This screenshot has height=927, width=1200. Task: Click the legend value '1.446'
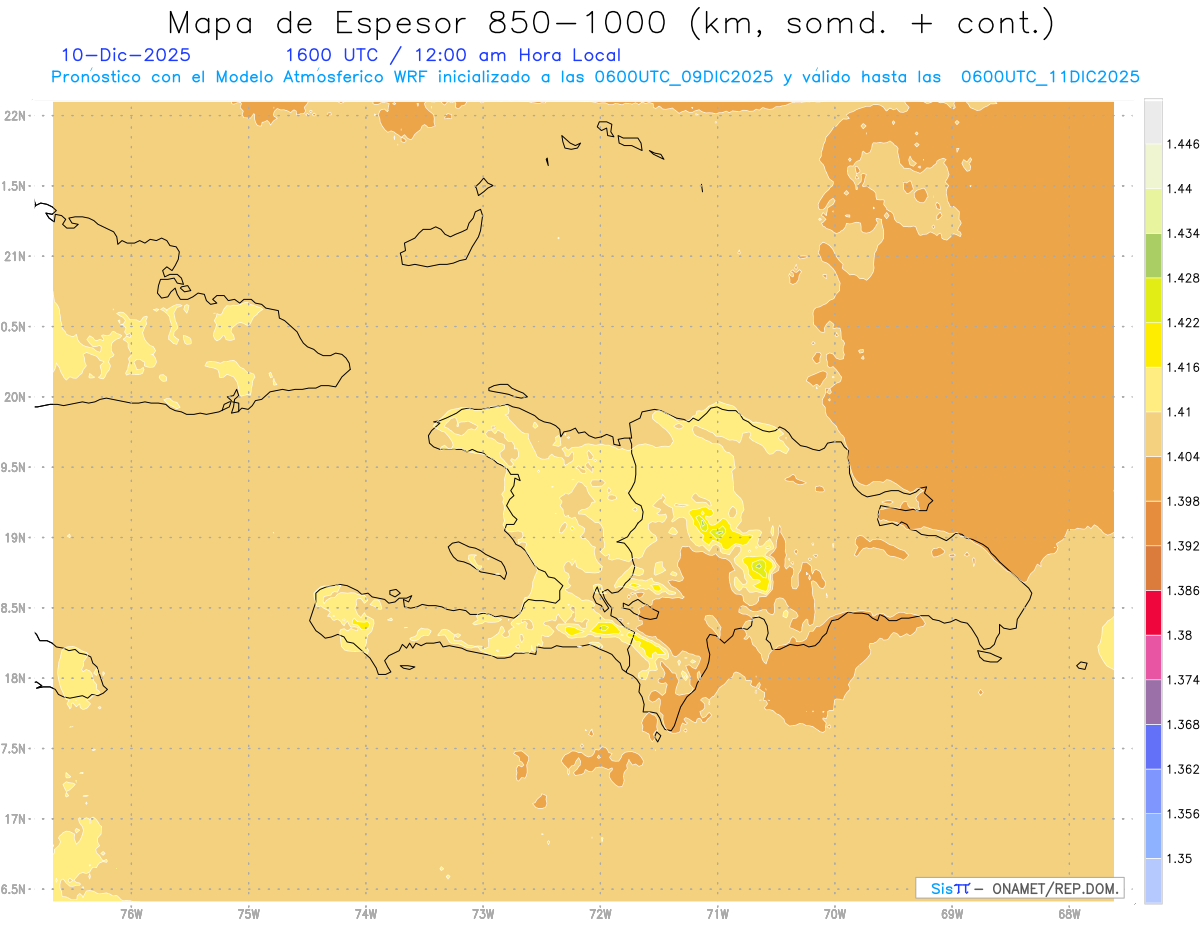coord(1183,144)
